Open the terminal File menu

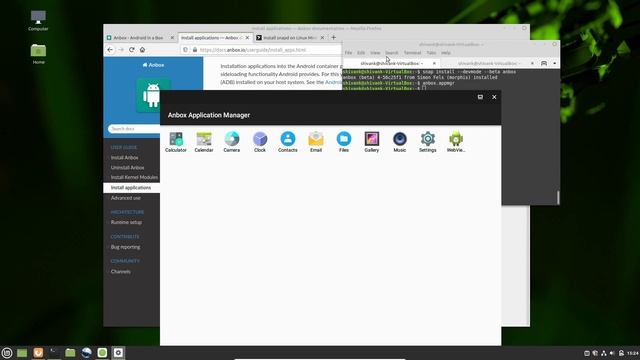[x=348, y=53]
